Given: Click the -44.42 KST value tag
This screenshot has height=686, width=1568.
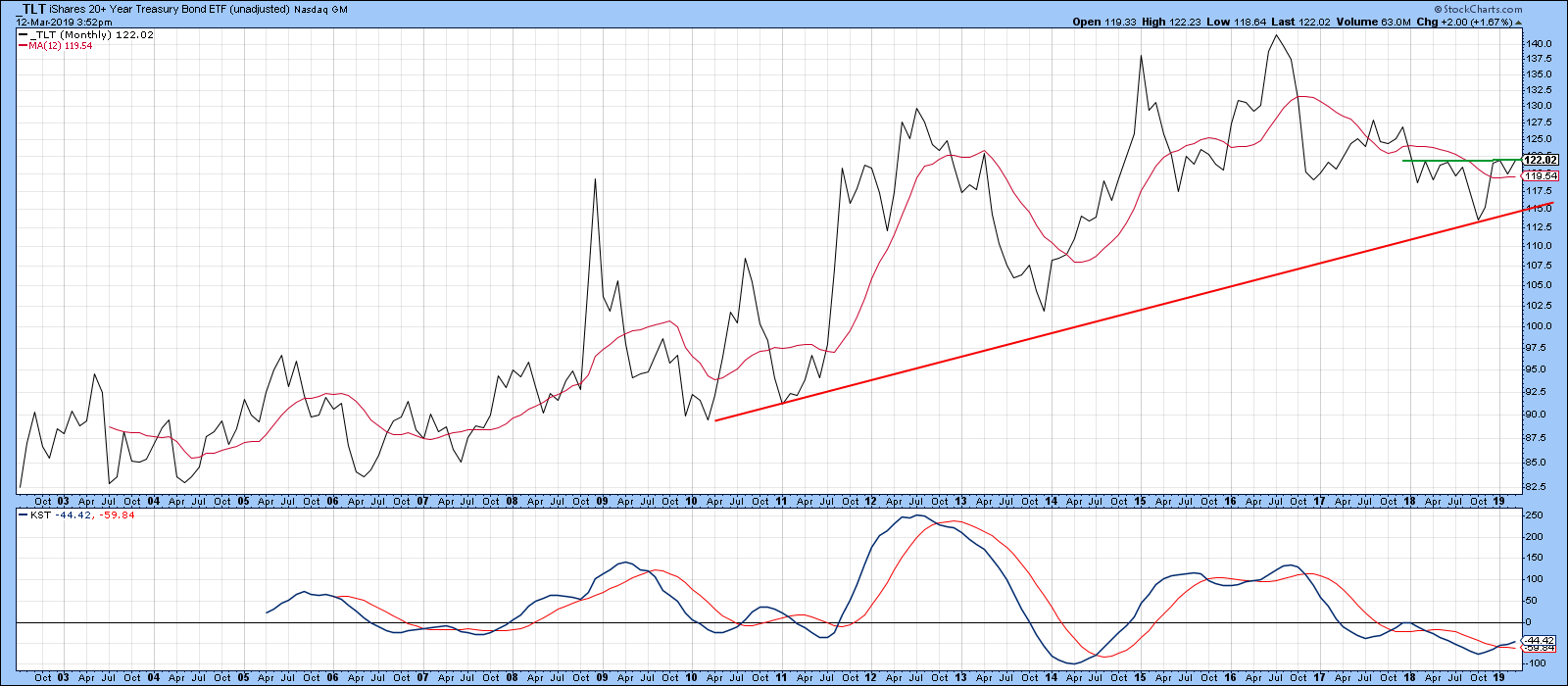Looking at the screenshot, I should [x=1541, y=640].
